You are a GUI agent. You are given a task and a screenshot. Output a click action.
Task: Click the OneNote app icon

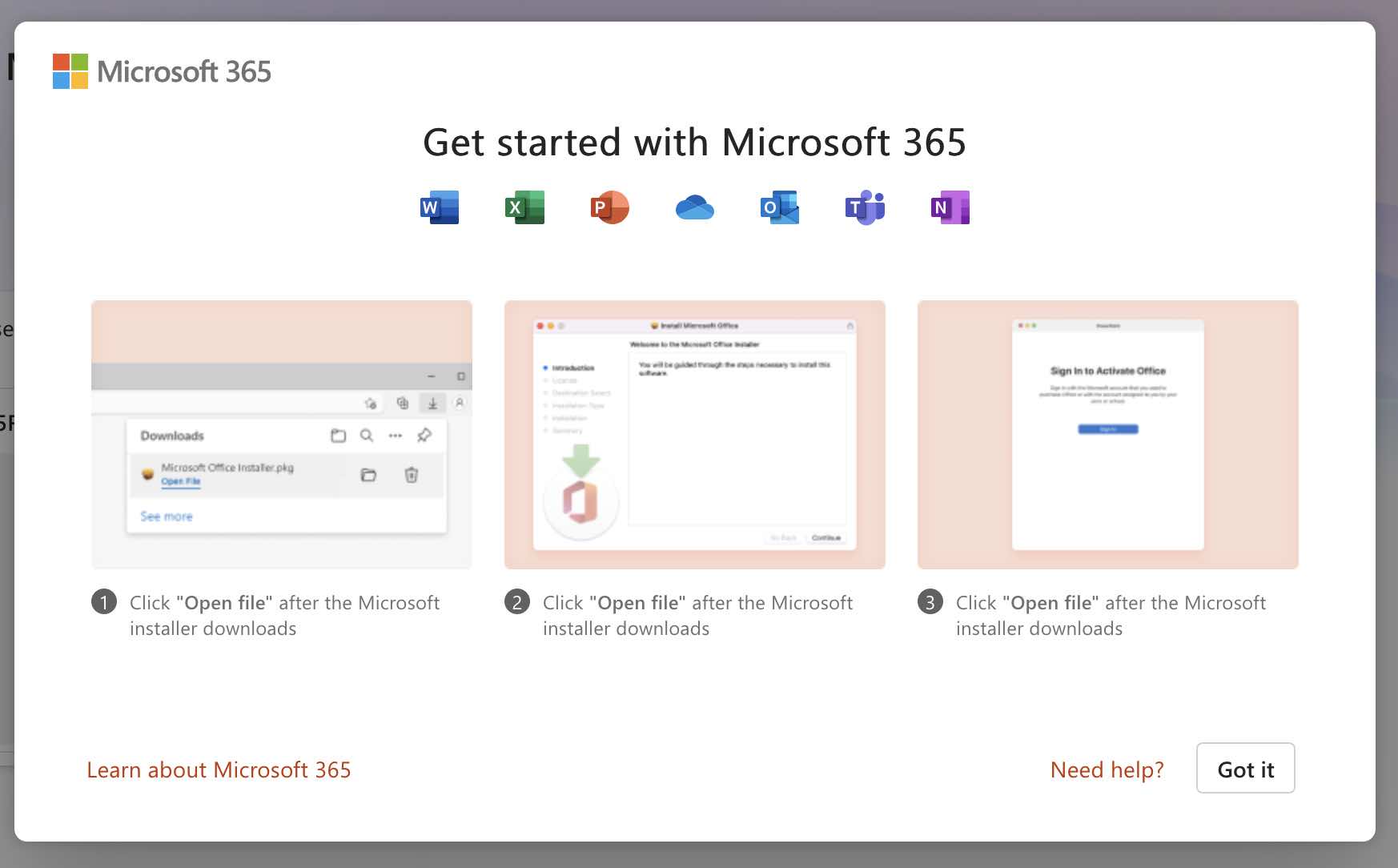pos(950,207)
